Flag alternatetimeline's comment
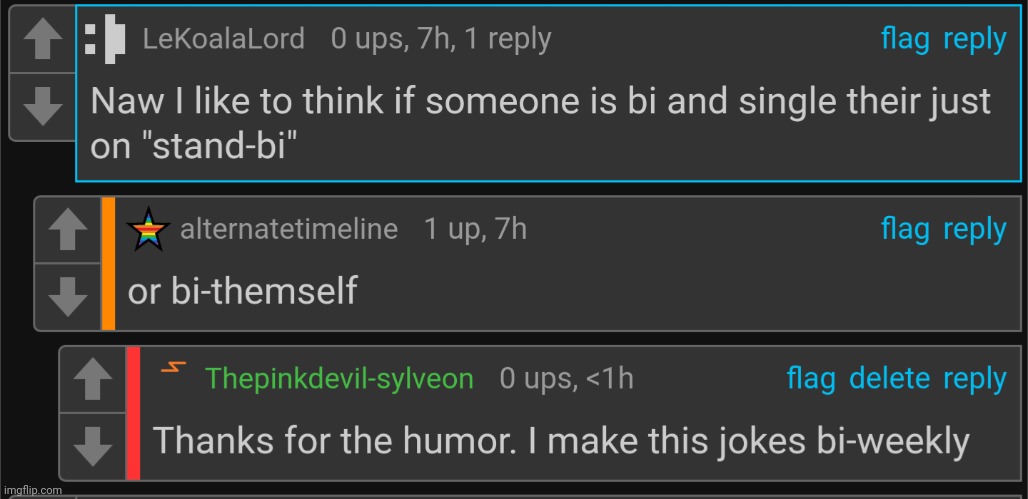 (905, 230)
